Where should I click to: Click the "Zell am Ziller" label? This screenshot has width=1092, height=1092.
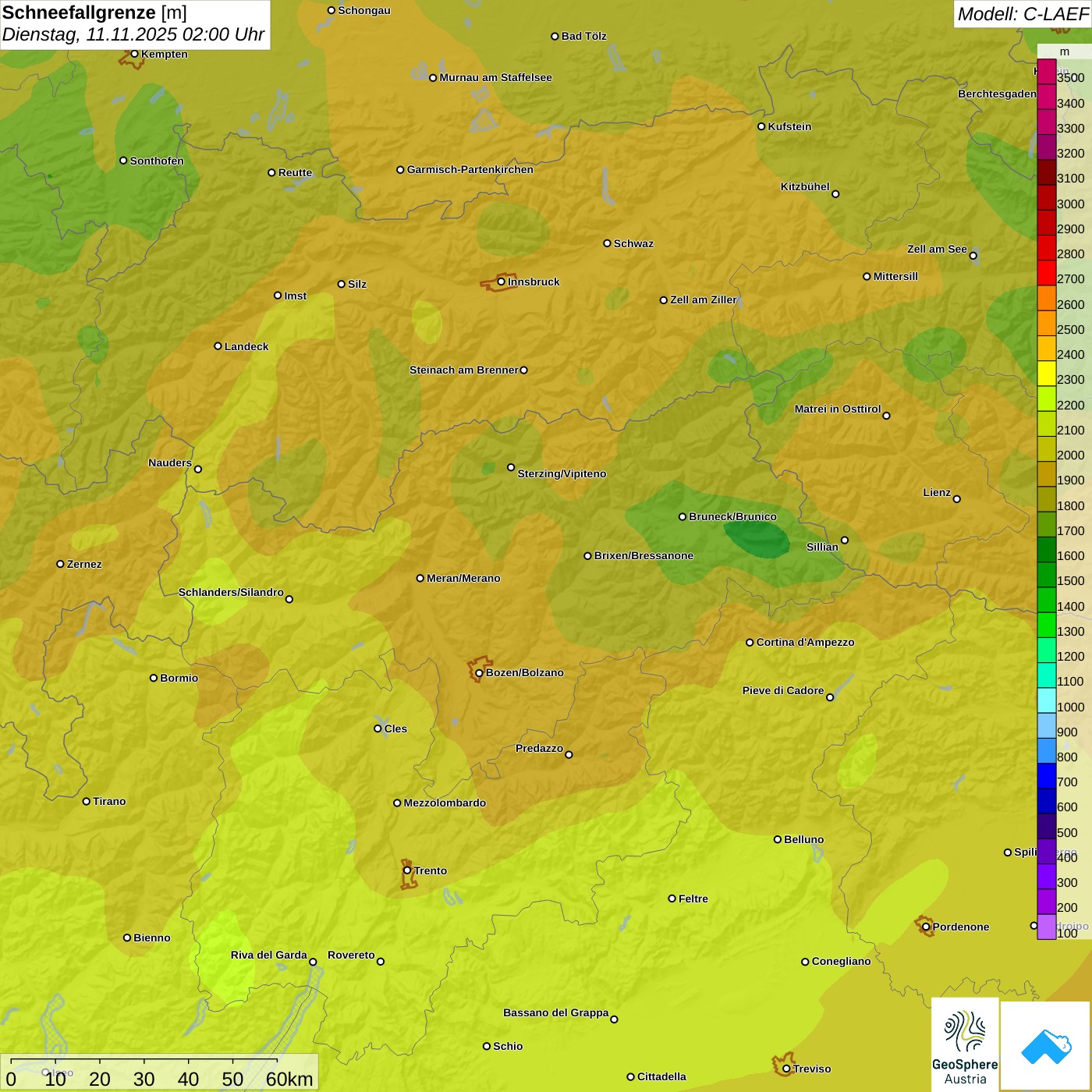[704, 300]
